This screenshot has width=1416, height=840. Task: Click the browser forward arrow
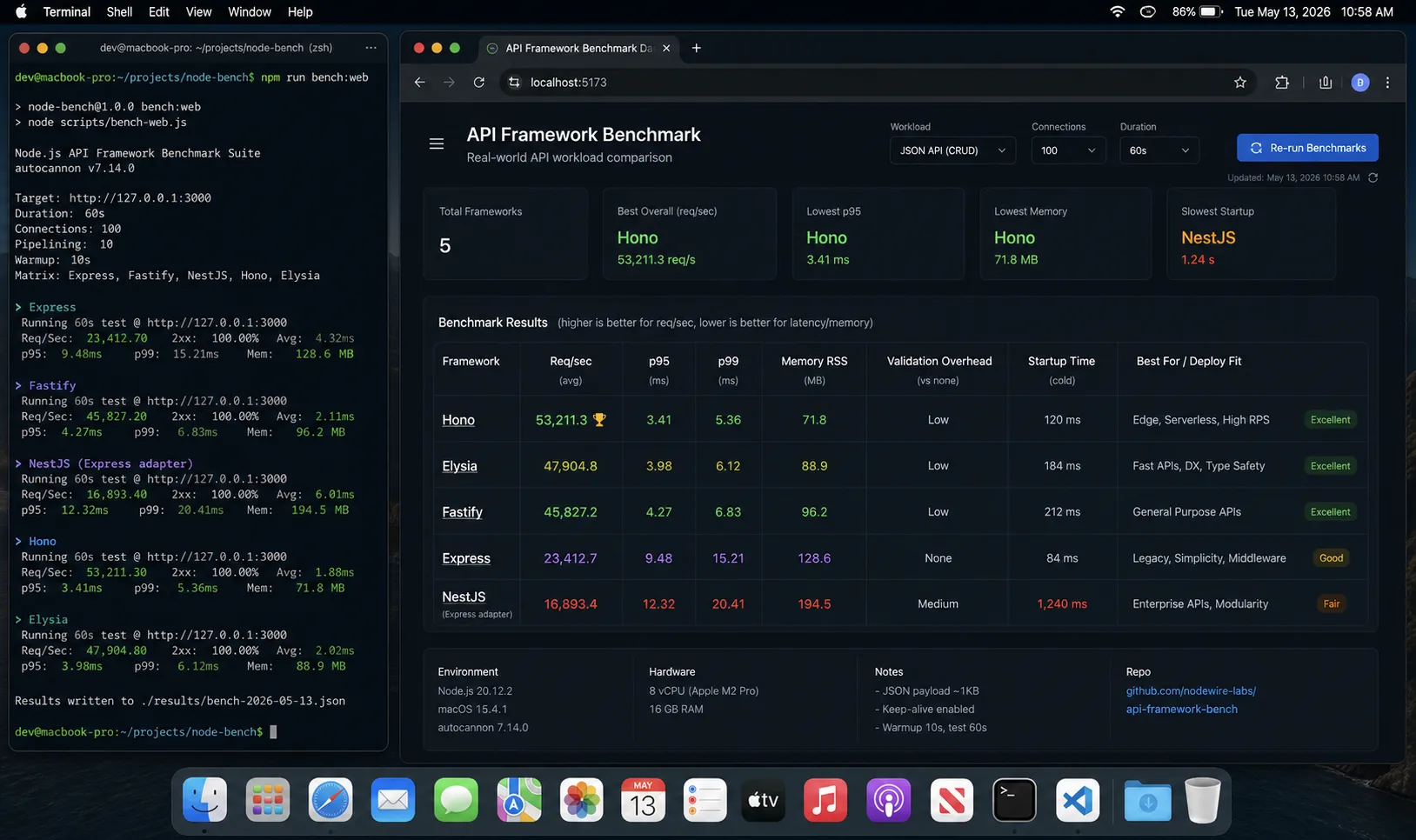449,82
